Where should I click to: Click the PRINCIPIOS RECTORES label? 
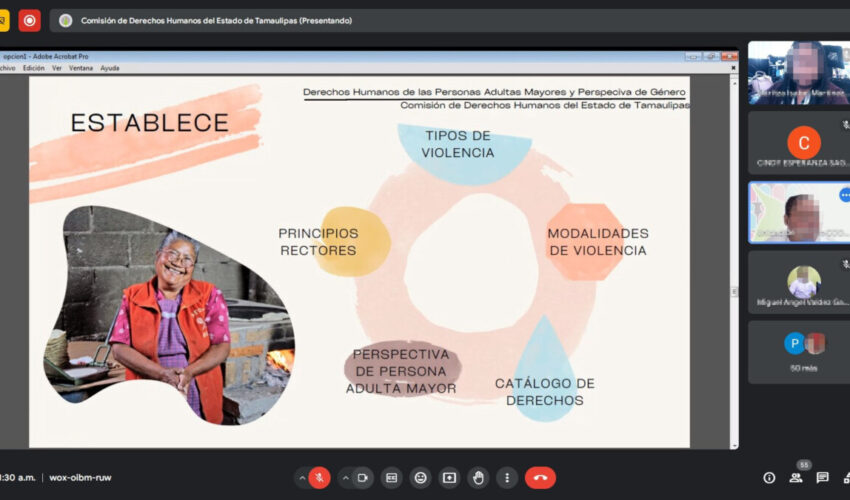(318, 242)
